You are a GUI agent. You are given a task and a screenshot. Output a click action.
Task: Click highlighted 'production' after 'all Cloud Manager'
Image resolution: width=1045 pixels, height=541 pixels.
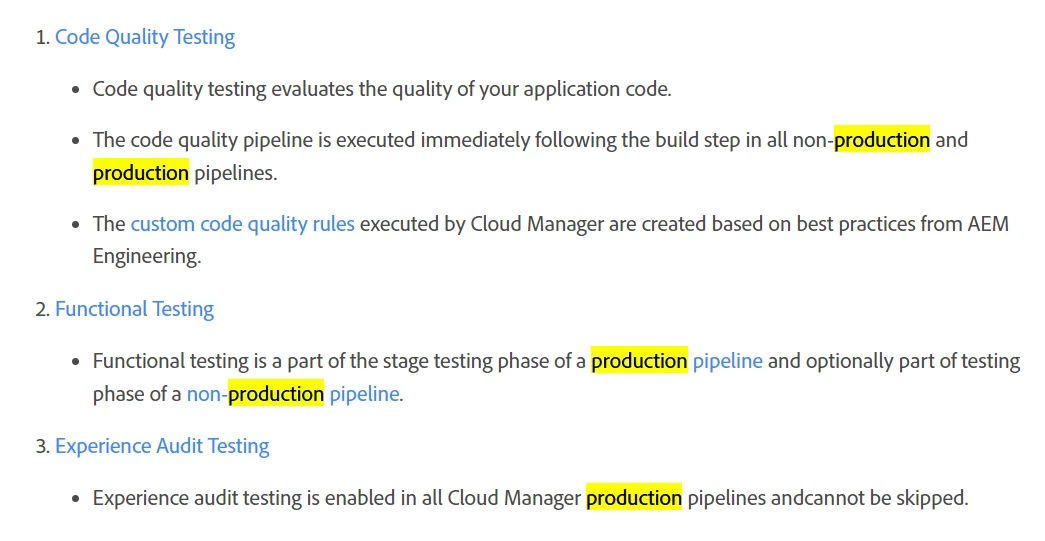pos(634,498)
